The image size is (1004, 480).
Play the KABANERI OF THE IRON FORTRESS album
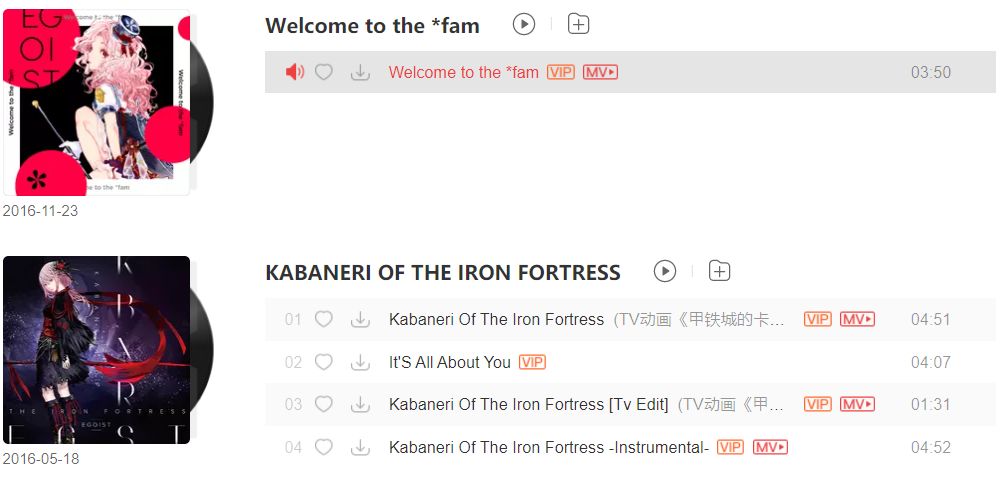coord(665,271)
